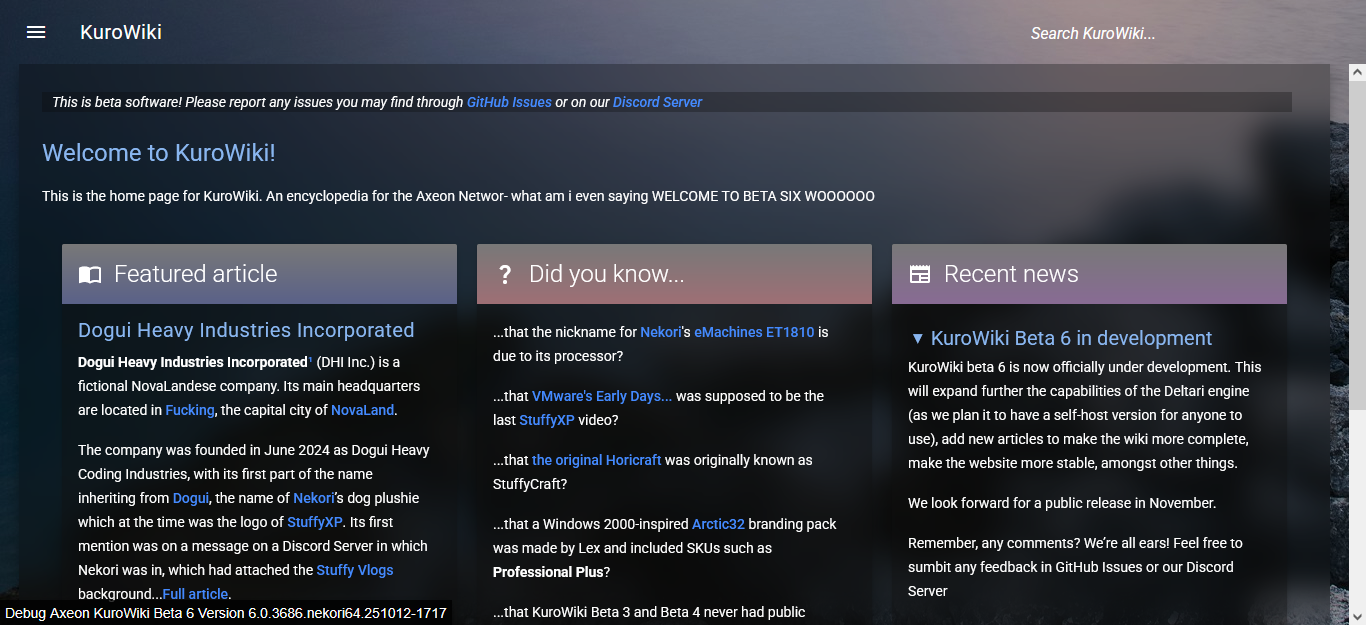Click the scrollbar up arrow
This screenshot has width=1366, height=625.
(x=1357, y=70)
